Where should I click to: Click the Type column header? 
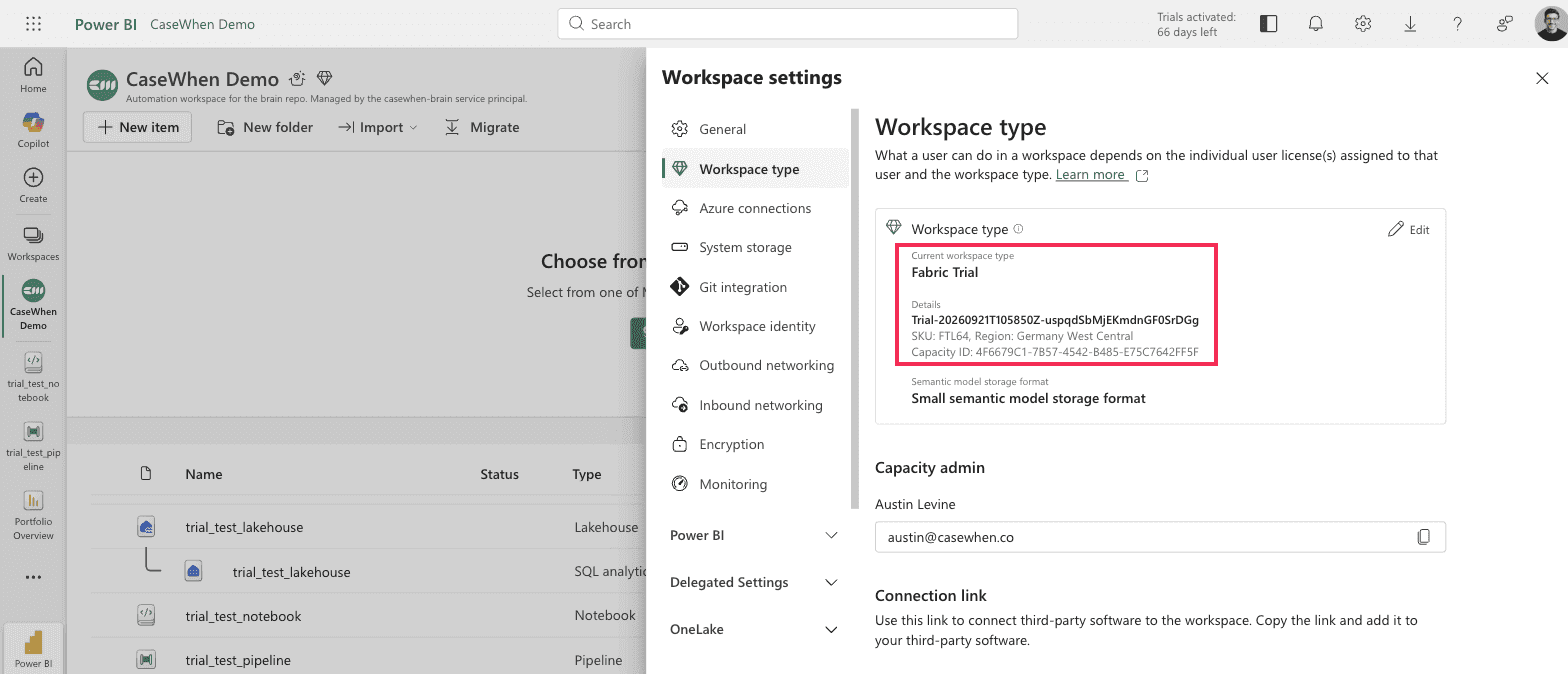pyautogui.click(x=587, y=474)
